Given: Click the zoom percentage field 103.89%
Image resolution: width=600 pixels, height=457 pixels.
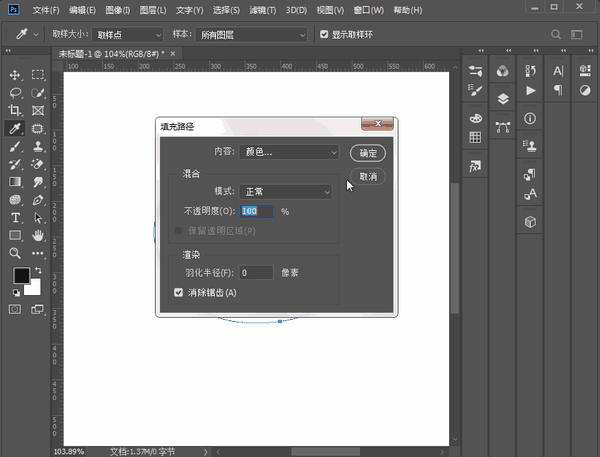Looking at the screenshot, I should tap(69, 452).
